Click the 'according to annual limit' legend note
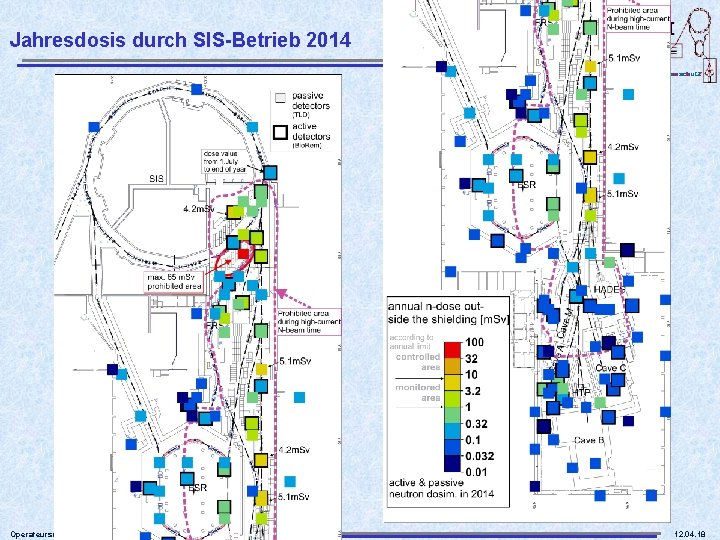 (411, 342)
